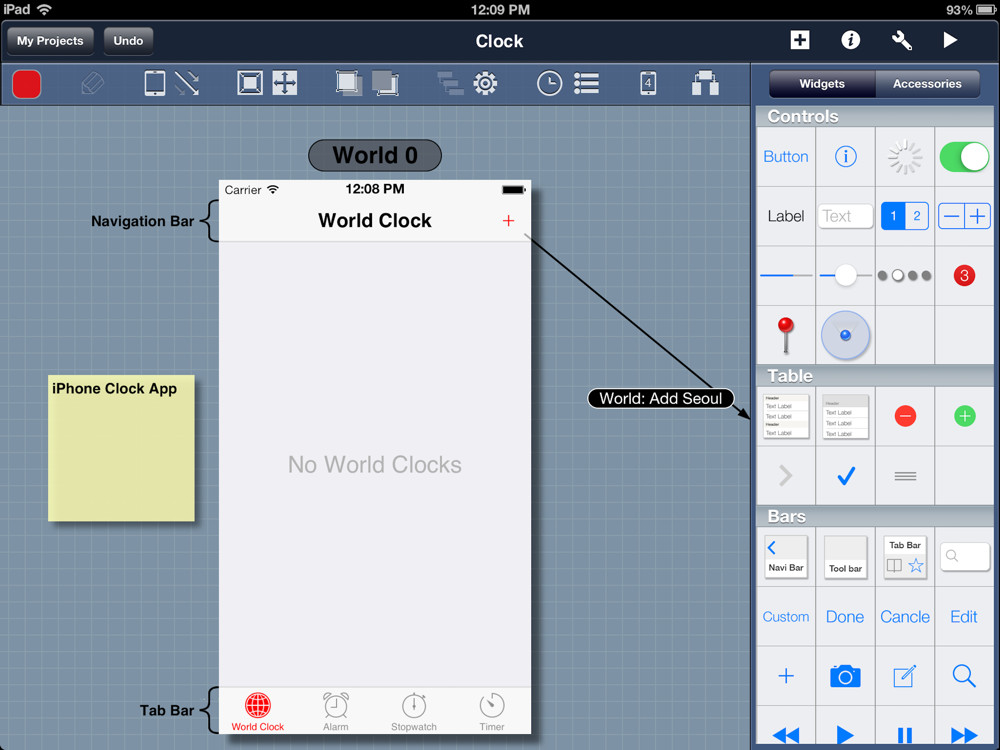Select the Cancle bar button widget

905,617
